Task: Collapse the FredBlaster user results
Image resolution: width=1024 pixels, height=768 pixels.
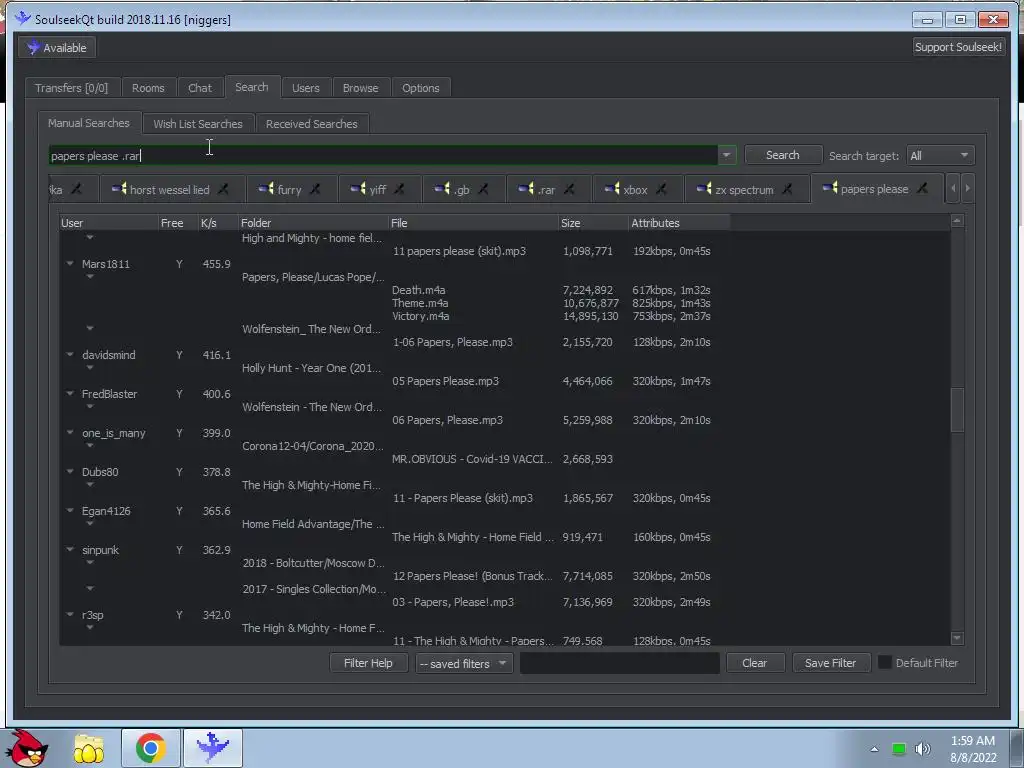Action: click(70, 394)
